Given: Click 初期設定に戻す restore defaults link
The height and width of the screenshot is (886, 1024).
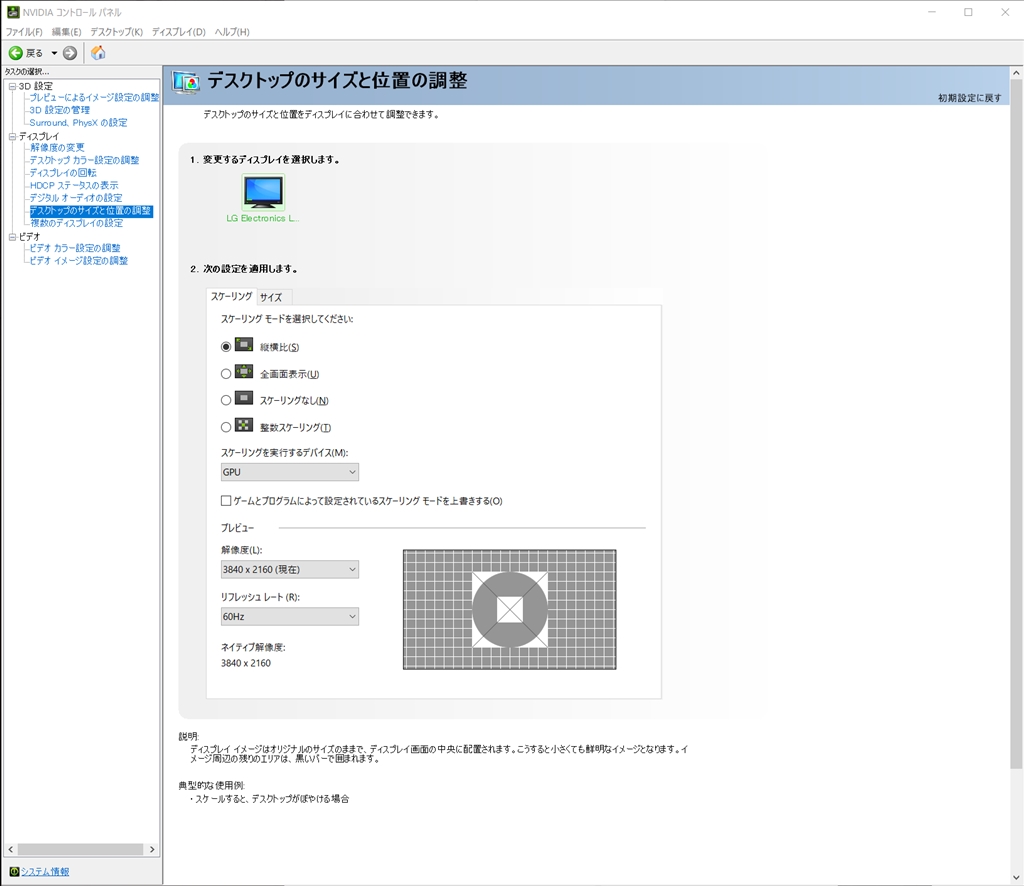Looking at the screenshot, I should 969,98.
